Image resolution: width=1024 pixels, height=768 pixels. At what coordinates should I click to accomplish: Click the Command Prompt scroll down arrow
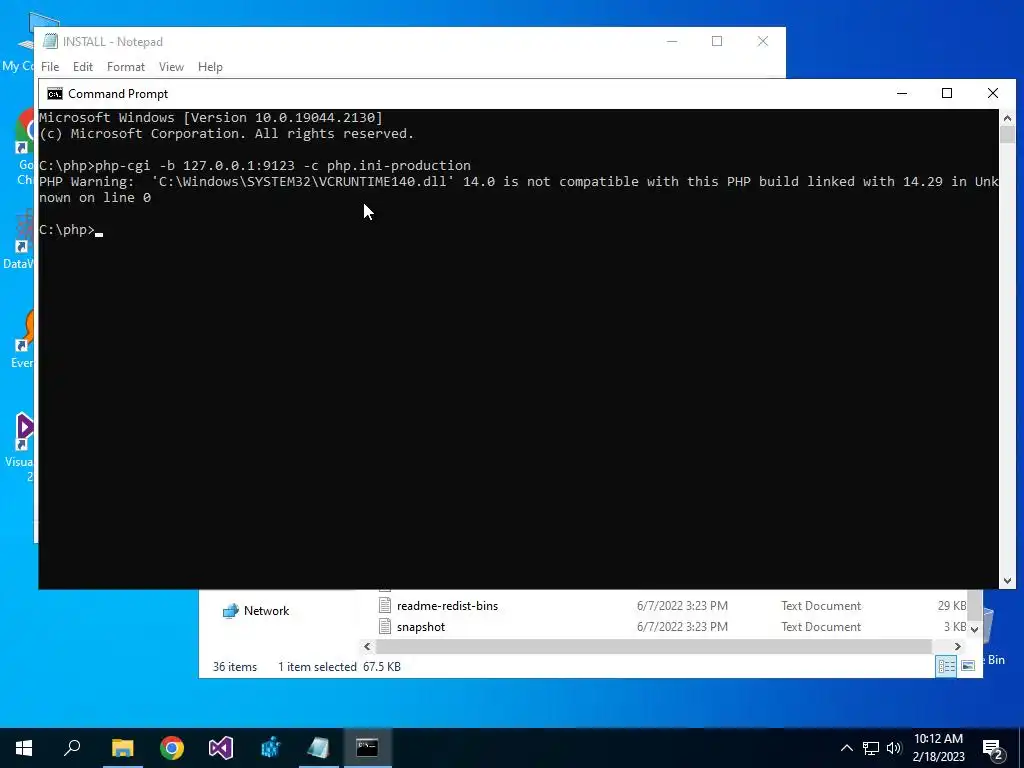[x=1007, y=581]
